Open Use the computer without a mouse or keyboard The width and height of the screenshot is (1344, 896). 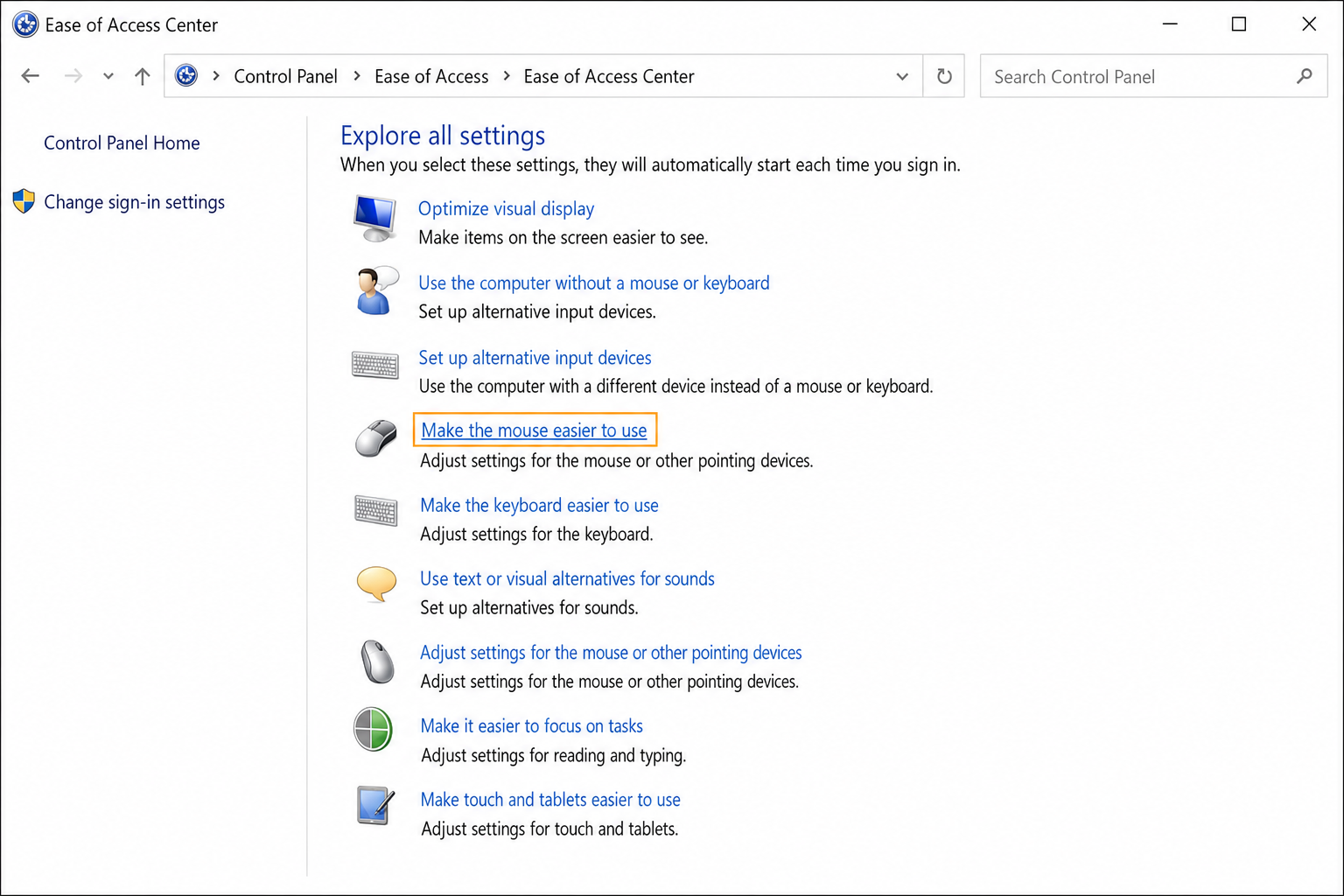594,283
